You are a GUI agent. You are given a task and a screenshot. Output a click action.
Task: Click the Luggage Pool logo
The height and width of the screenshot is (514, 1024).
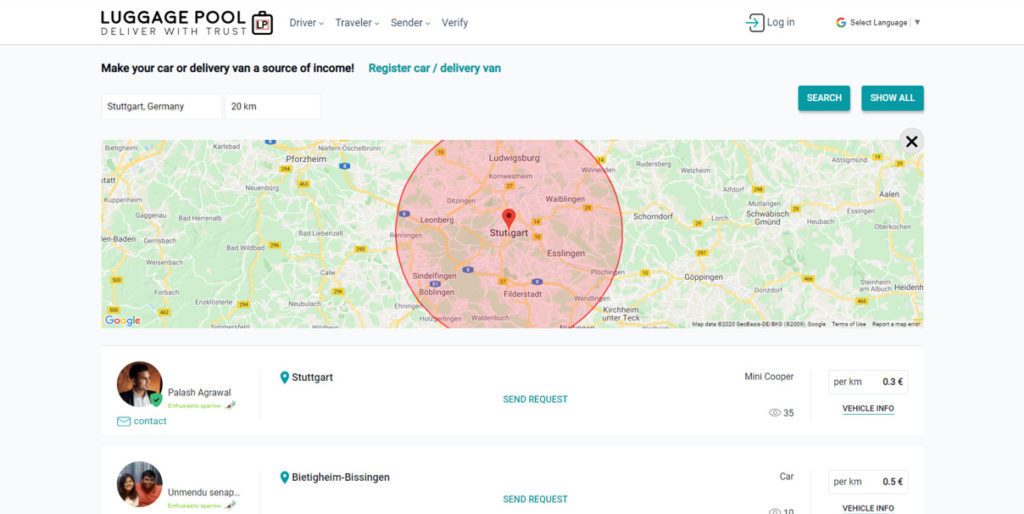[187, 22]
